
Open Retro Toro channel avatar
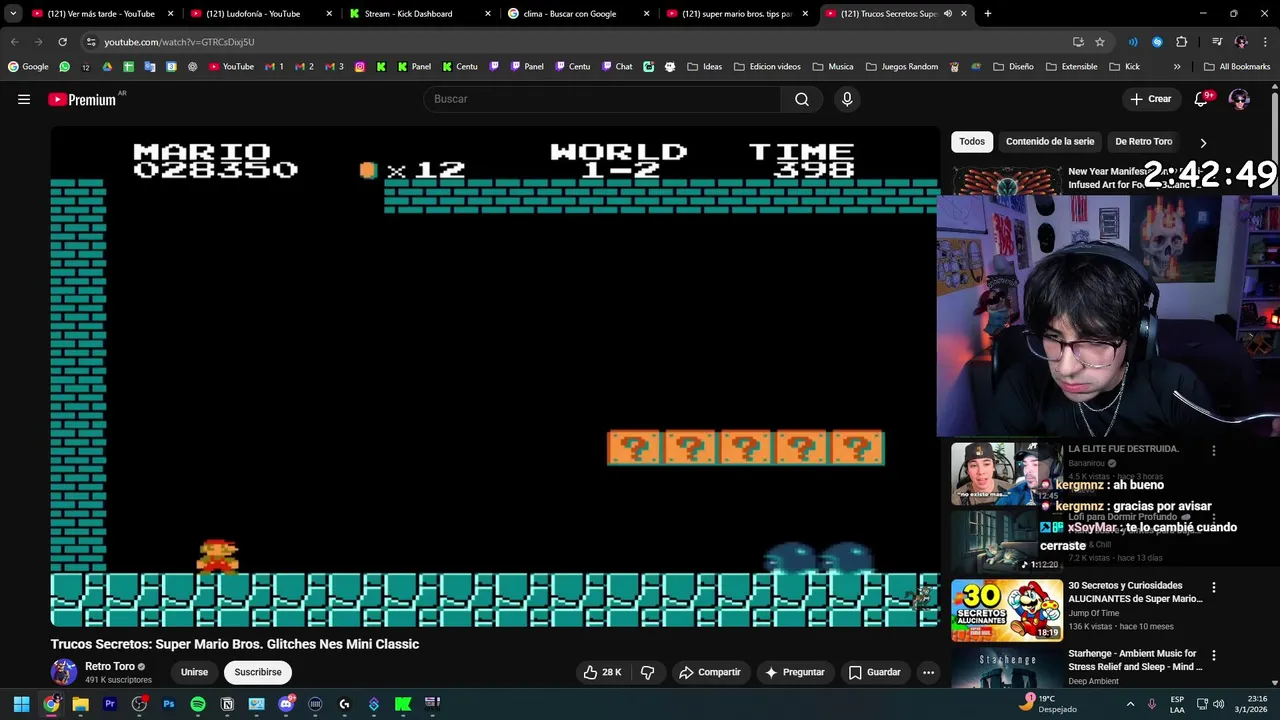(64, 672)
